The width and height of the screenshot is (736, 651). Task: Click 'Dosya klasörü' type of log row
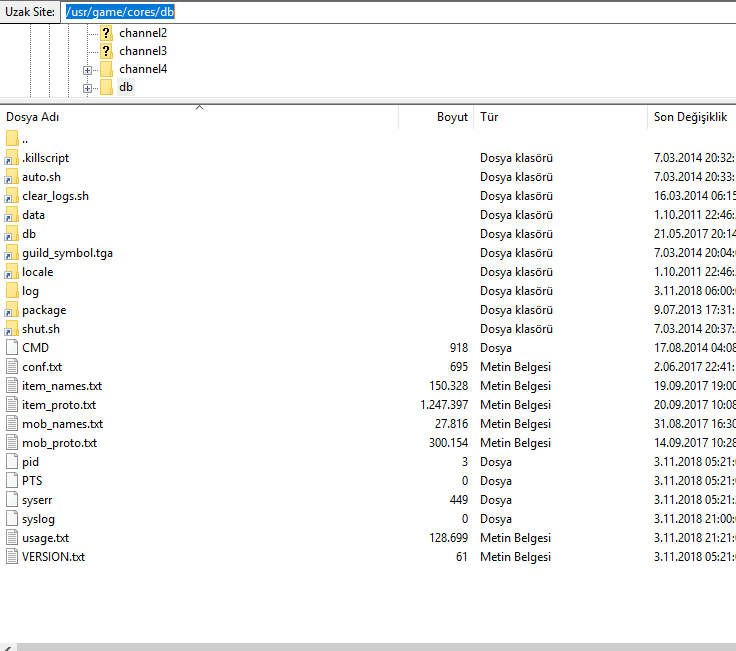point(516,291)
